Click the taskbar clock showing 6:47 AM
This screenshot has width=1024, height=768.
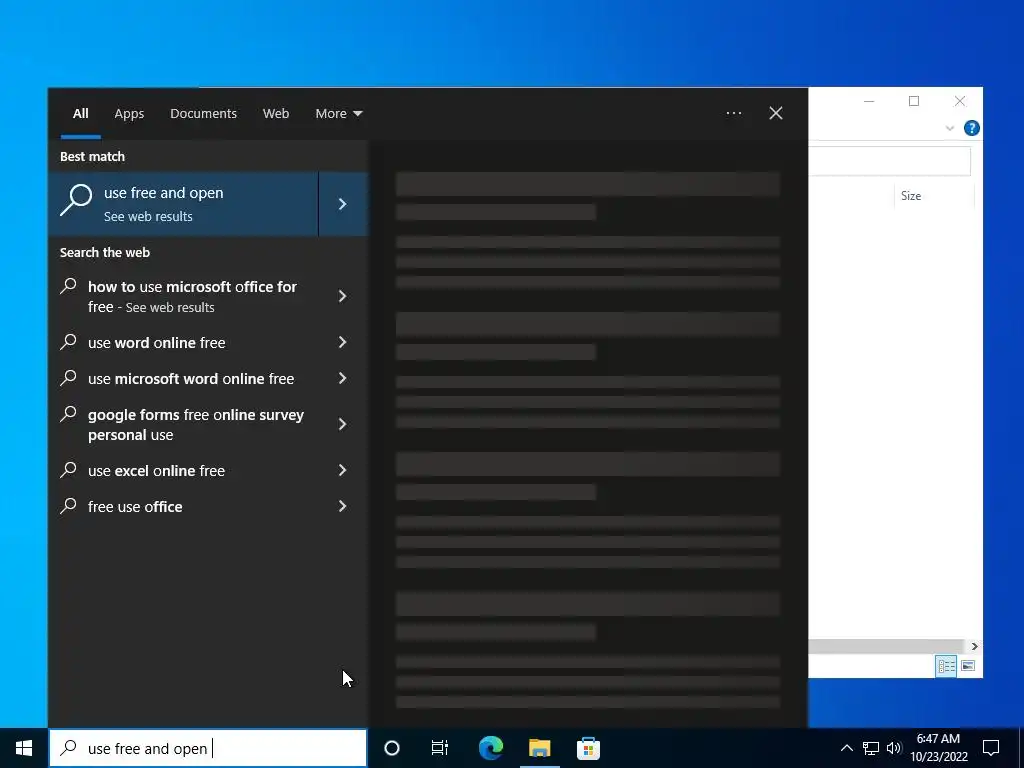[x=938, y=748]
